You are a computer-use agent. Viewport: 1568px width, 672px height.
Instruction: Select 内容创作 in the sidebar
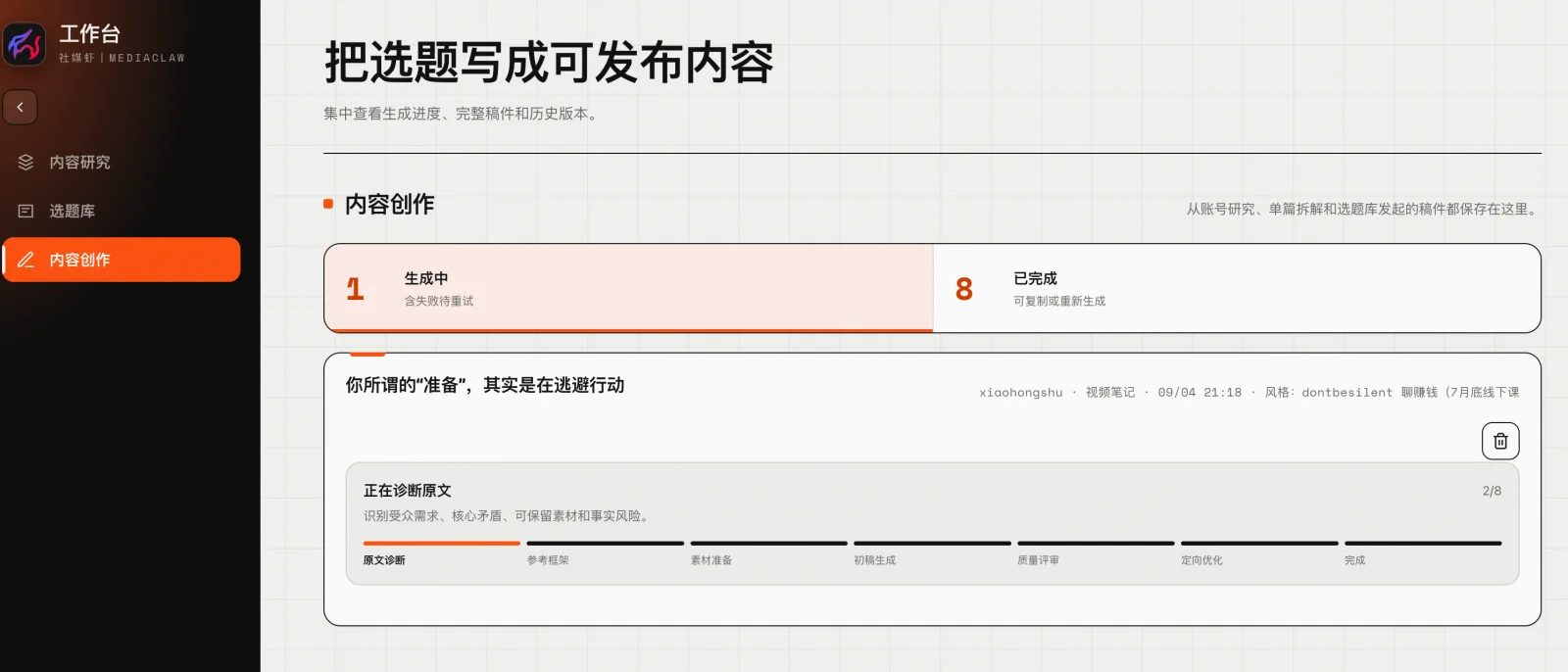point(122,260)
